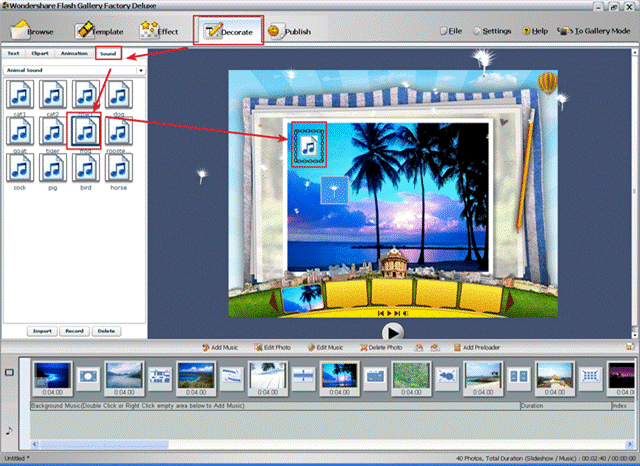The image size is (640, 466).
Task: Select the dandelion animation box on the photo
Action: tap(334, 190)
